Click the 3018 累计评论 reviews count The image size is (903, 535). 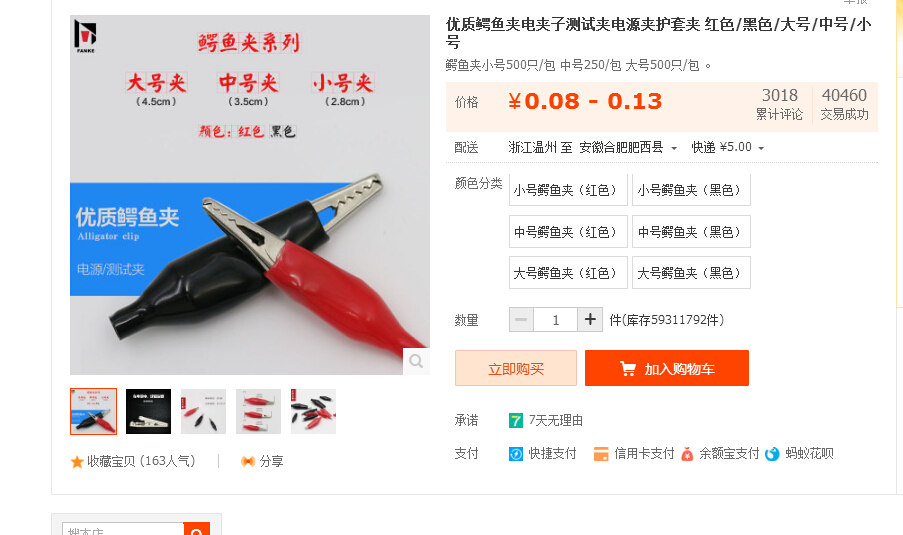tap(779, 104)
